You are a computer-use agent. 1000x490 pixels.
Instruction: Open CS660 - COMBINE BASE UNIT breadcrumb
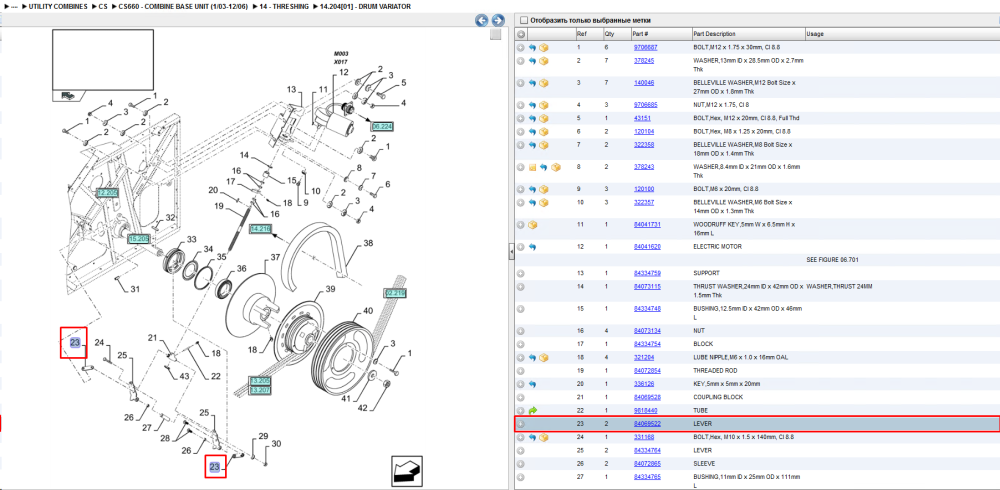(182, 6)
